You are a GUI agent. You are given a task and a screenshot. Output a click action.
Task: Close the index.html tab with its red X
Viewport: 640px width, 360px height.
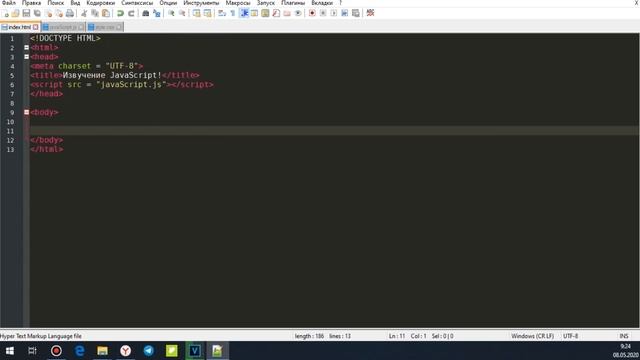coord(36,27)
